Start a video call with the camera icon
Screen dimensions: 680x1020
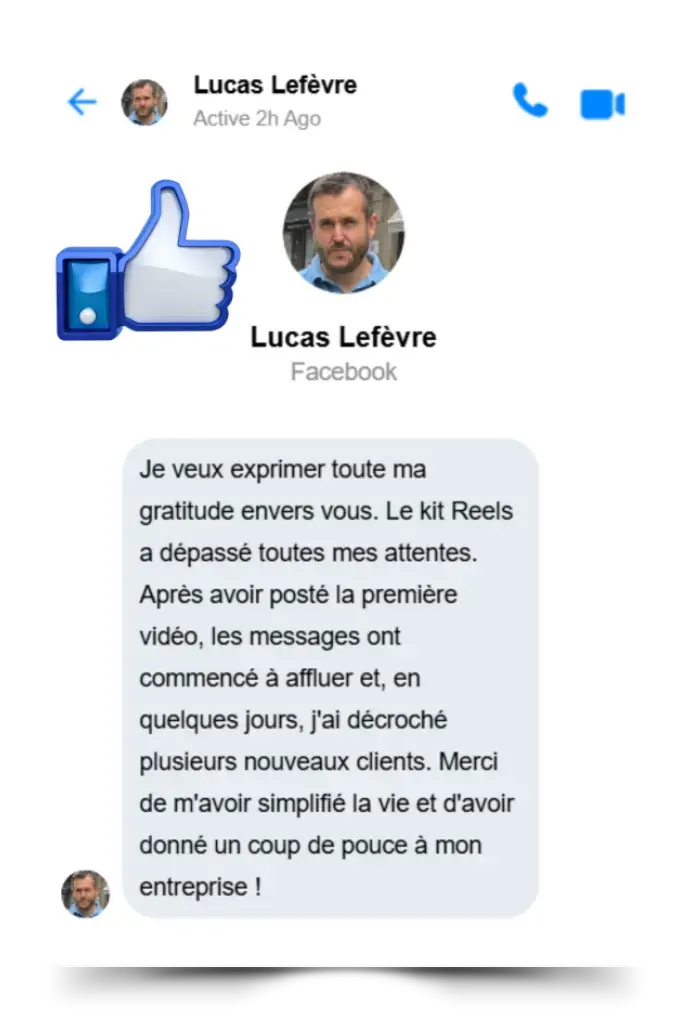pos(602,104)
